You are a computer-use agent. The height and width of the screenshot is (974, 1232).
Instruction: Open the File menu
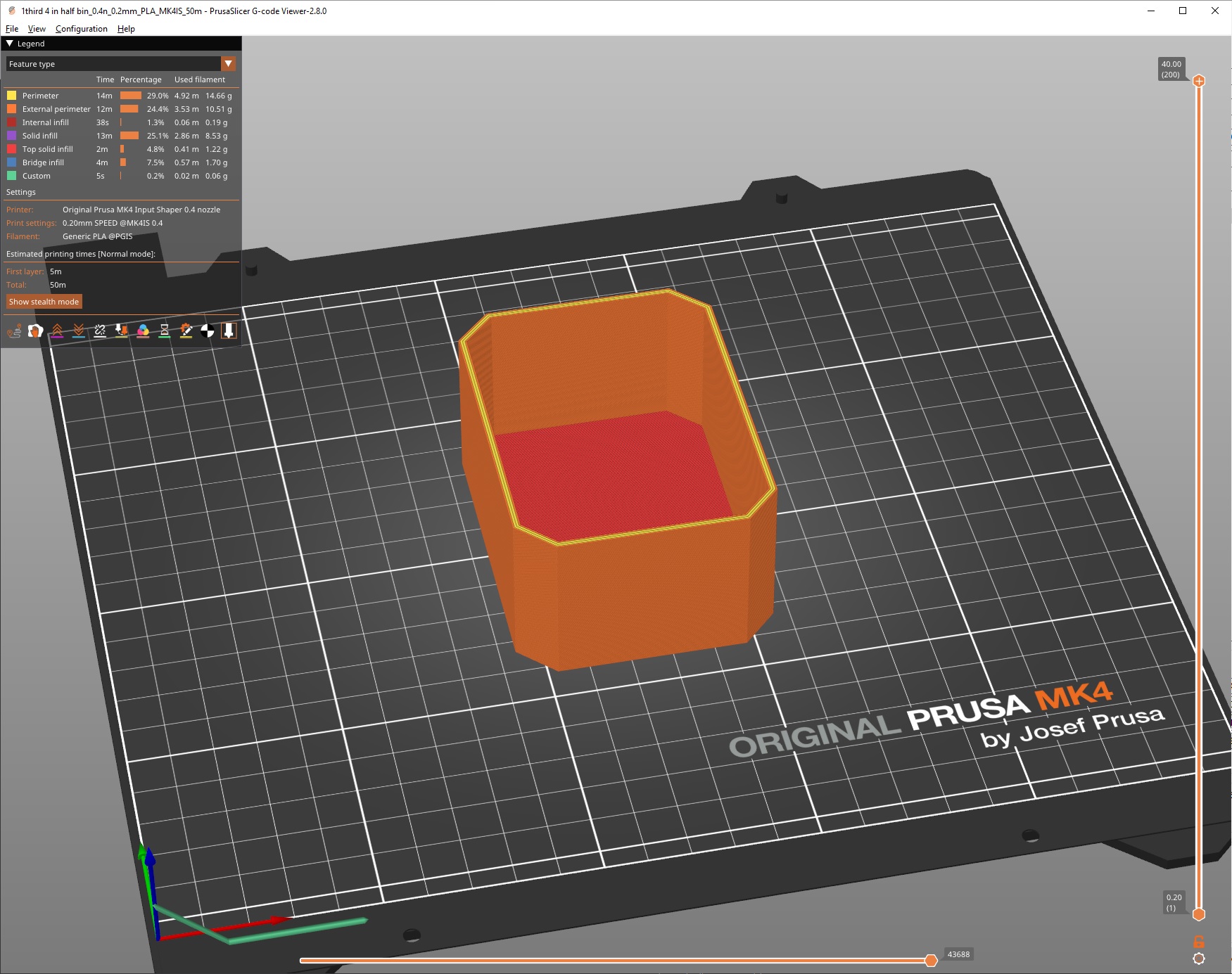pyautogui.click(x=12, y=29)
